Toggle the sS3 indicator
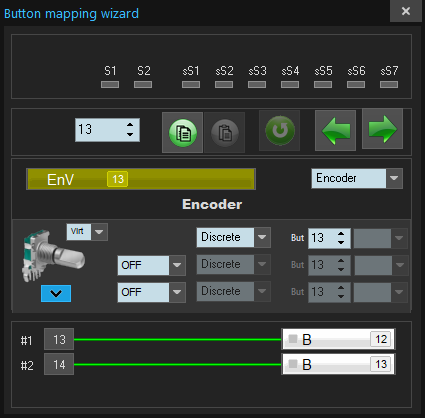 [x=257, y=85]
